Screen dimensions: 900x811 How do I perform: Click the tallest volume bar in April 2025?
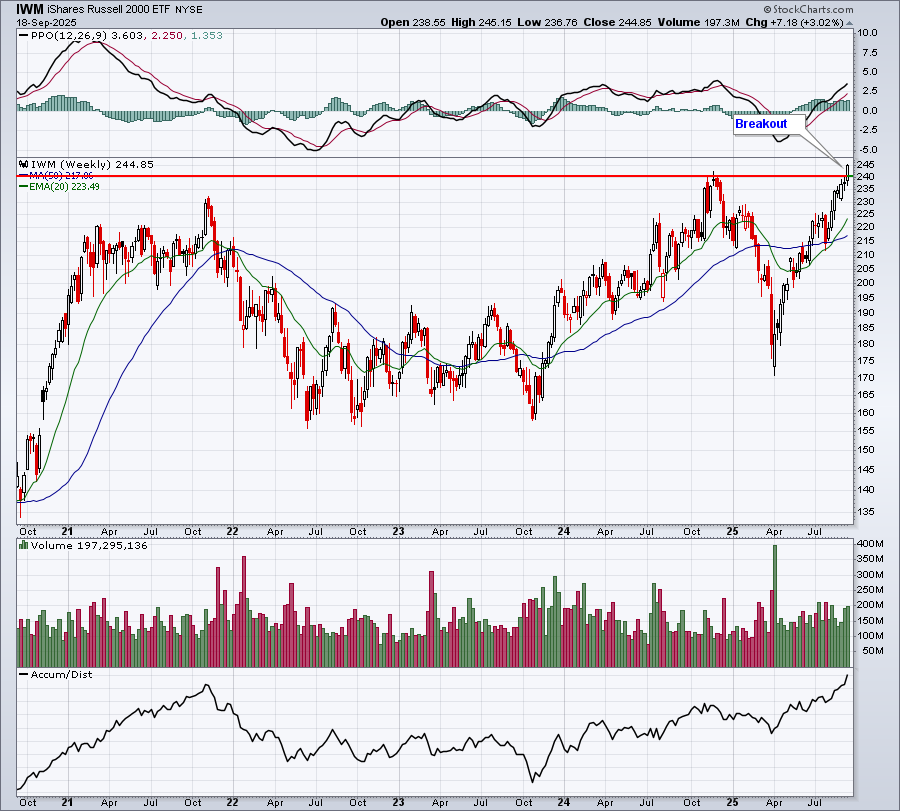click(775, 606)
